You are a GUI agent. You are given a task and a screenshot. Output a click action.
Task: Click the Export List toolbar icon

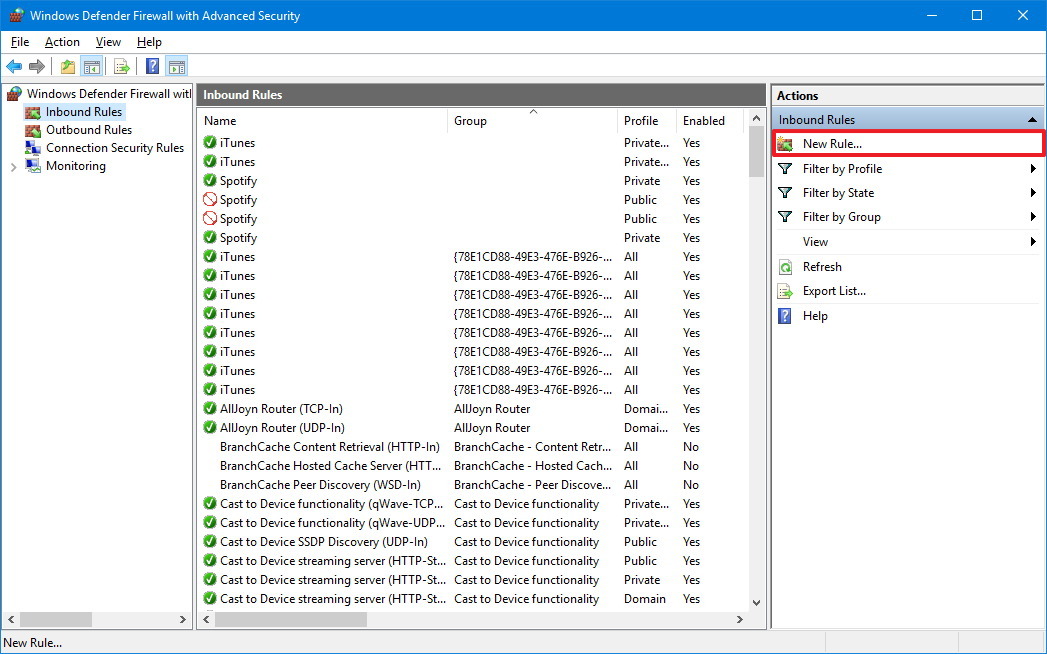pyautogui.click(x=121, y=66)
